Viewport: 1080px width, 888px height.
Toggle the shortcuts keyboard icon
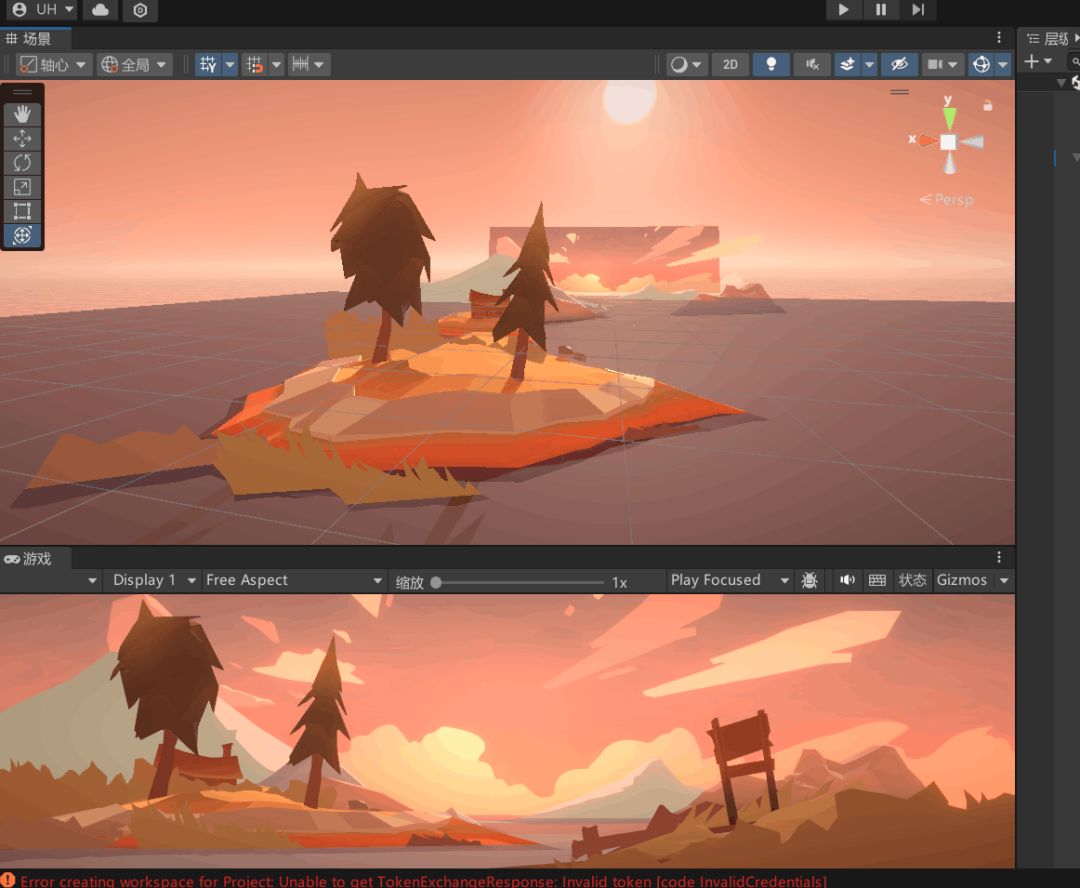[877, 580]
